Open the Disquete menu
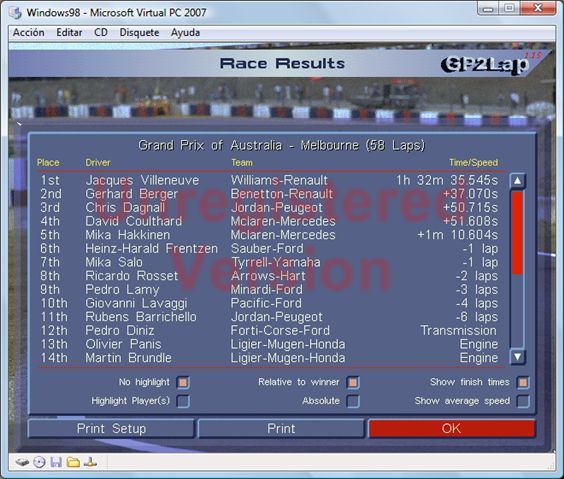This screenshot has width=564, height=479. pyautogui.click(x=139, y=33)
